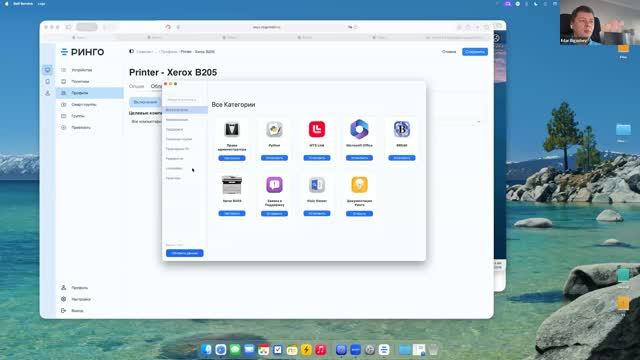Open Messages from the Dock
Viewport: 640px width, 360px height.
[235, 349]
